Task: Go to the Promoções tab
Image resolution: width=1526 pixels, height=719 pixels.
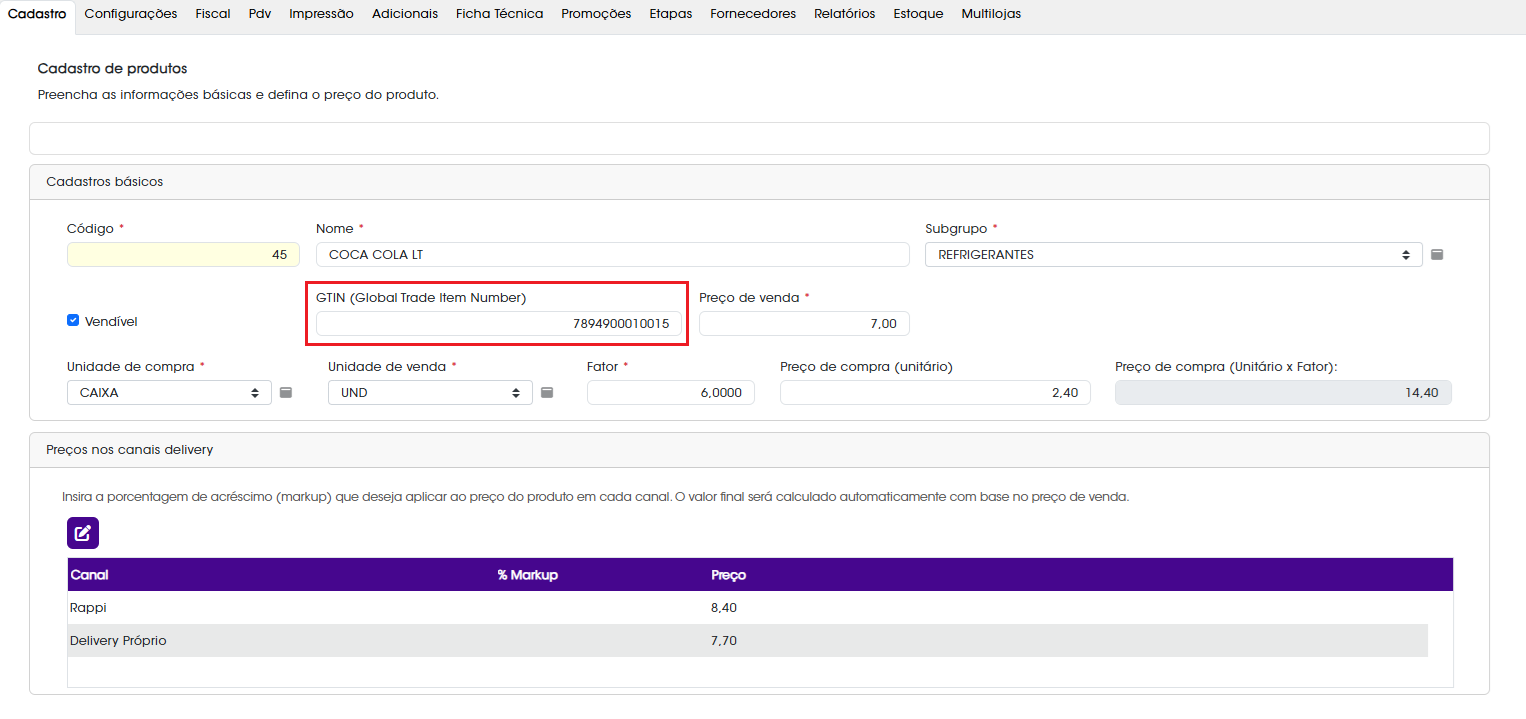Action: [596, 14]
